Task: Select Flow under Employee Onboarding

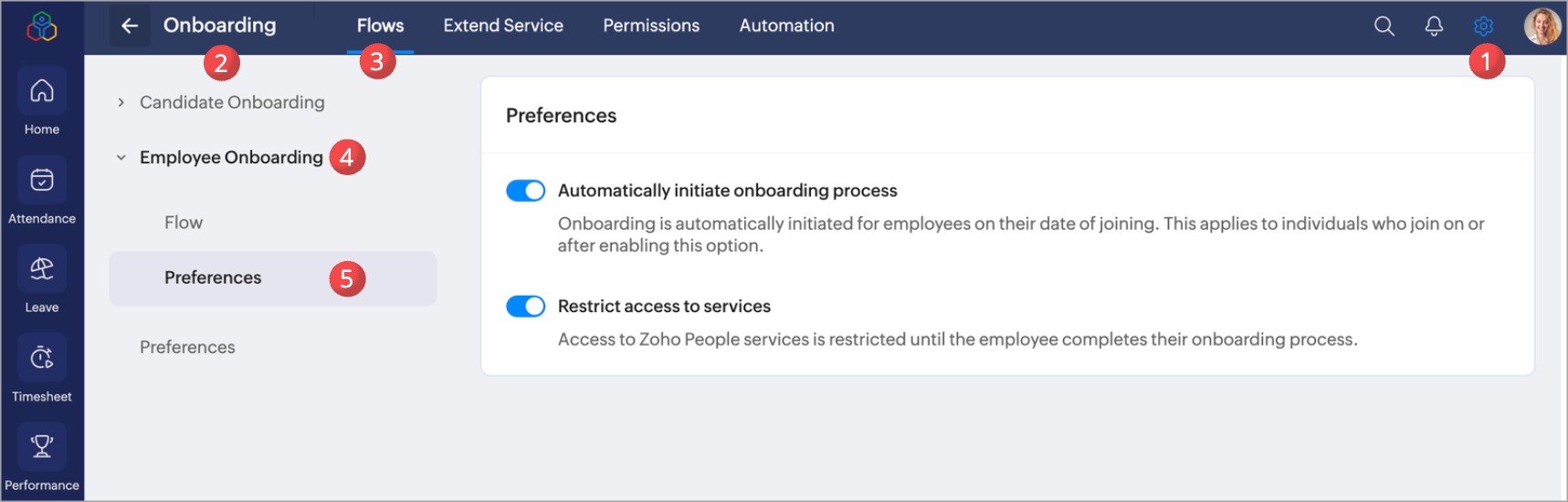Action: 184,223
